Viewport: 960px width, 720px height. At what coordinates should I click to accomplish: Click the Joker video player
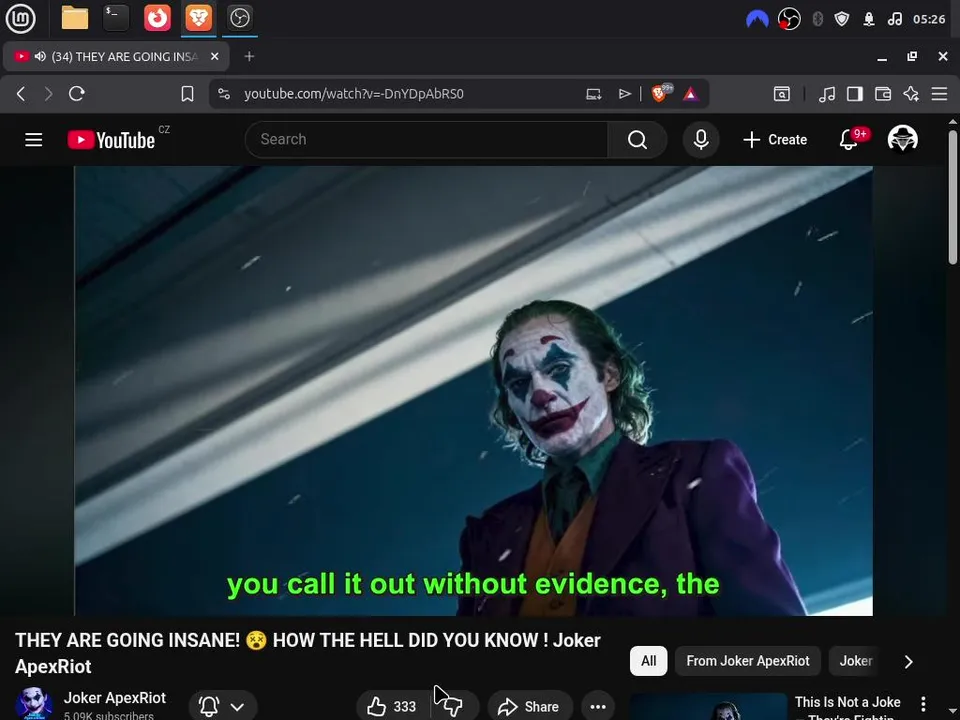point(473,391)
